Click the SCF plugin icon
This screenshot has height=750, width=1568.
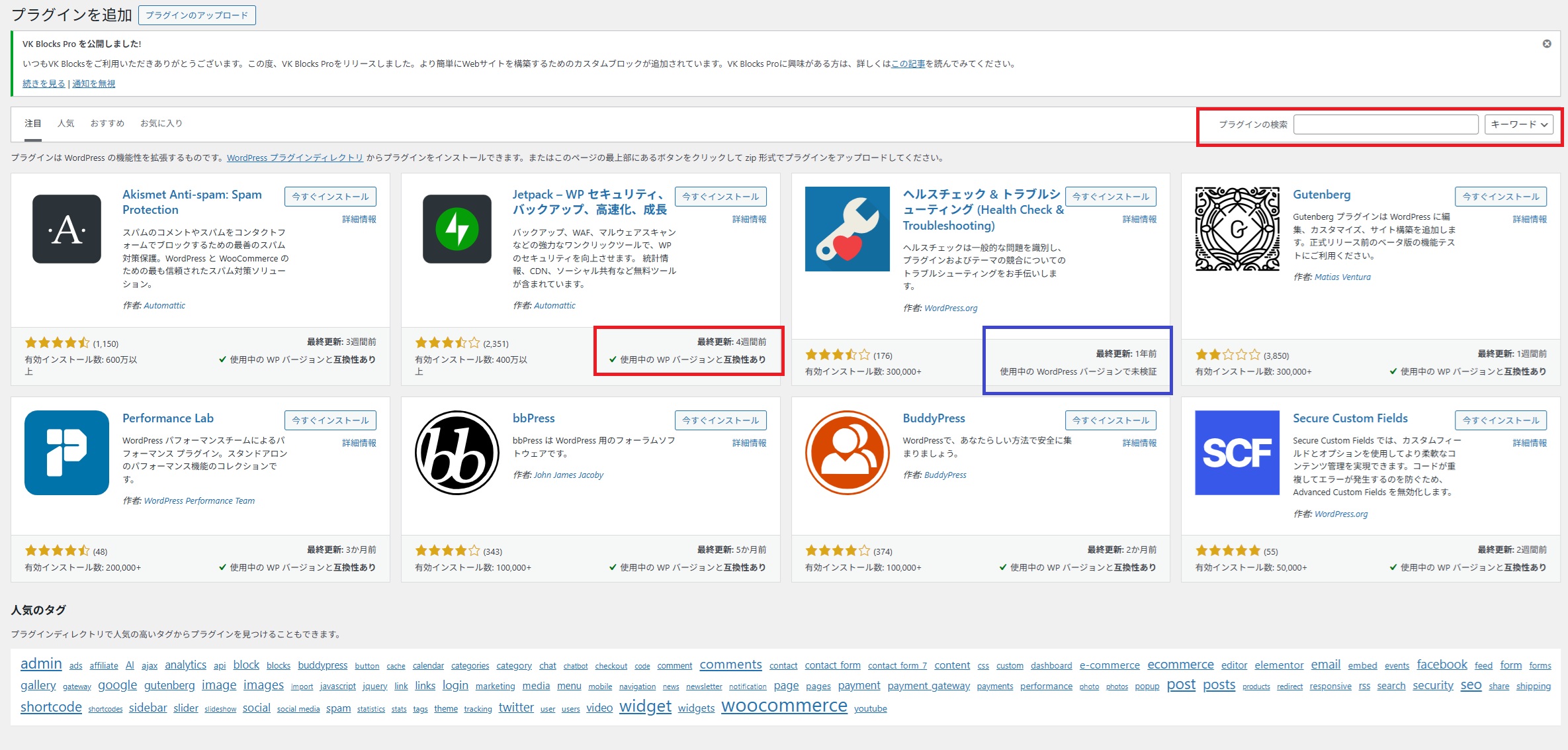[1237, 453]
